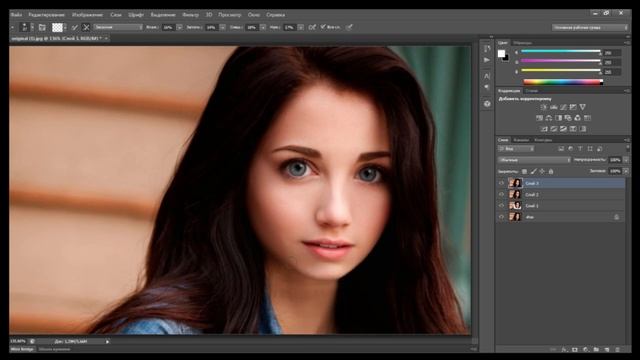
Task: Switch to the Стили tab
Action: [x=531, y=91]
